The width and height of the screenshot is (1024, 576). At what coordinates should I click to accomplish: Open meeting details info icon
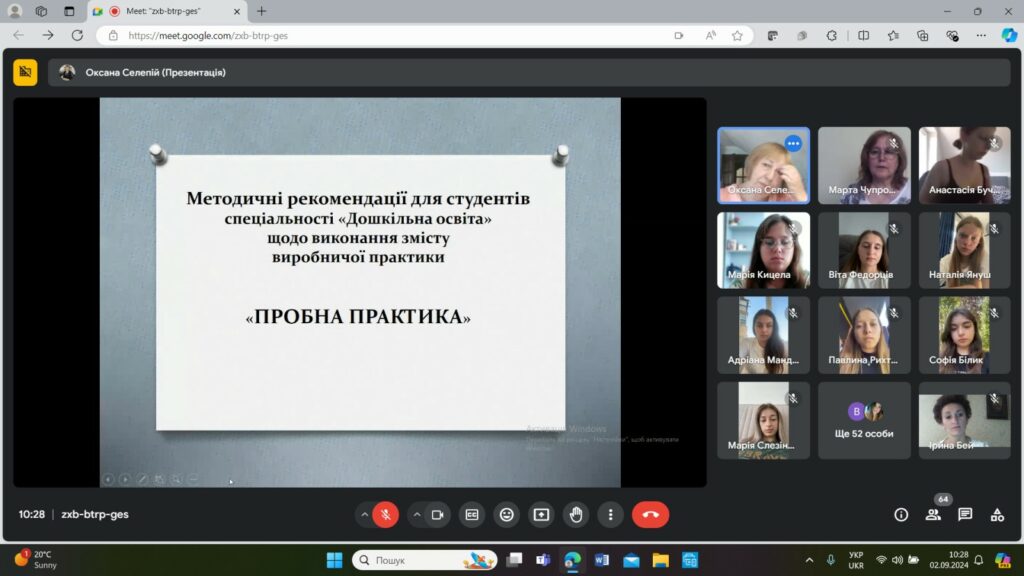901,515
